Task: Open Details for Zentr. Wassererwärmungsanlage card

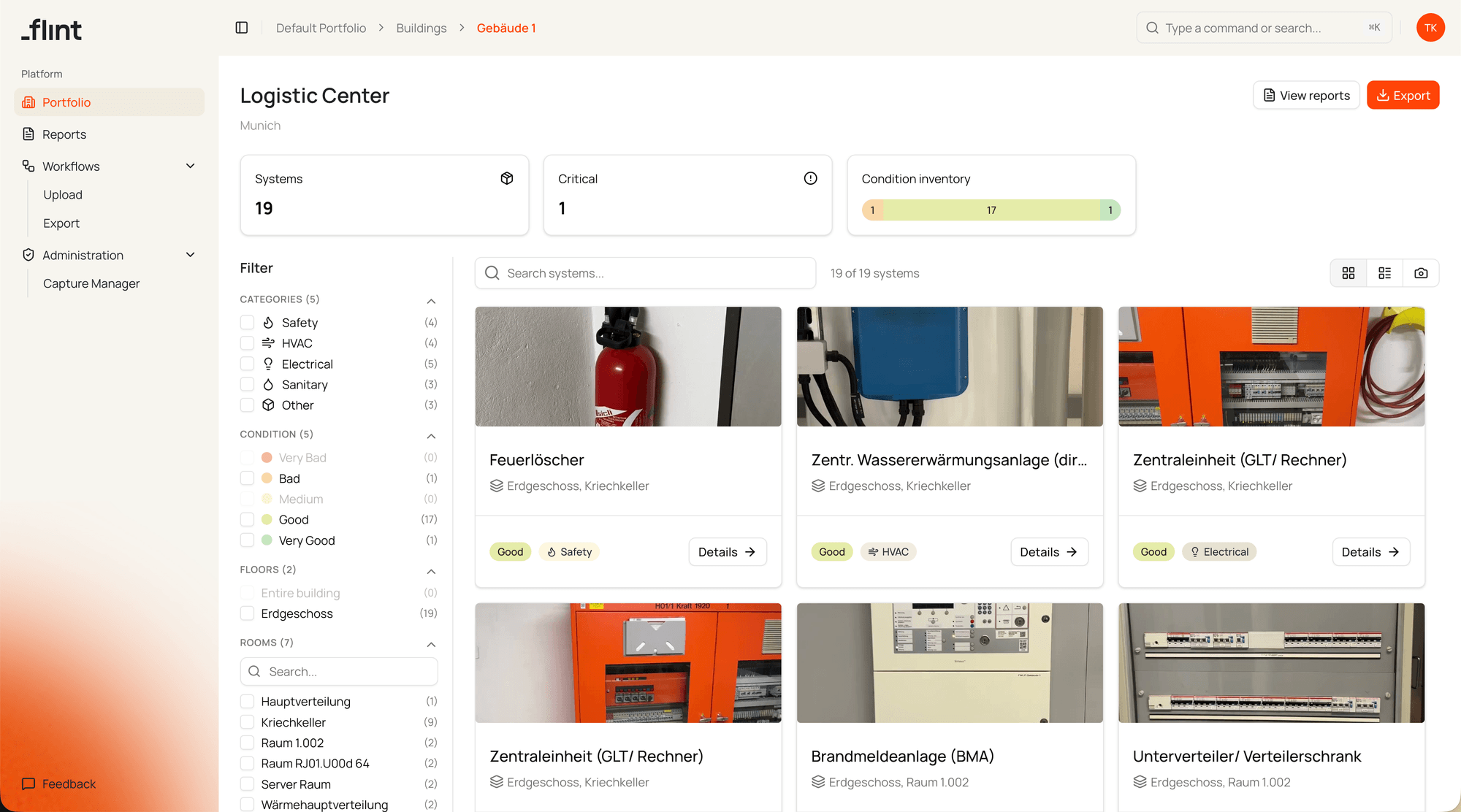Action: coord(1049,551)
